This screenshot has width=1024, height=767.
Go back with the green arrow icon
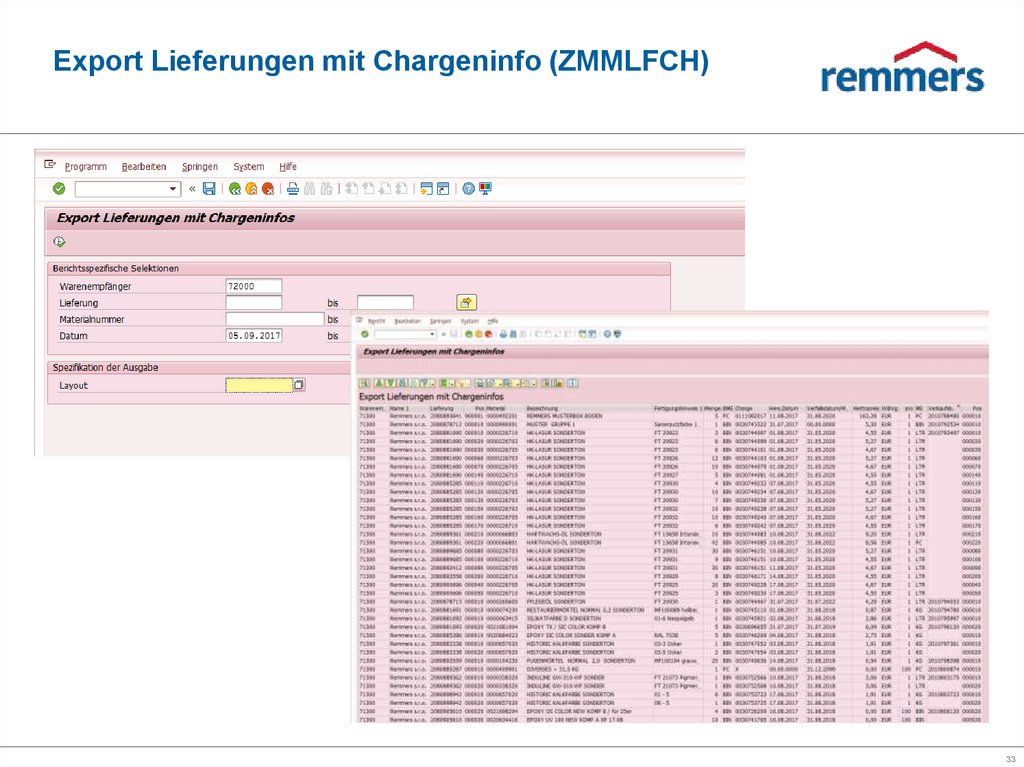click(234, 188)
